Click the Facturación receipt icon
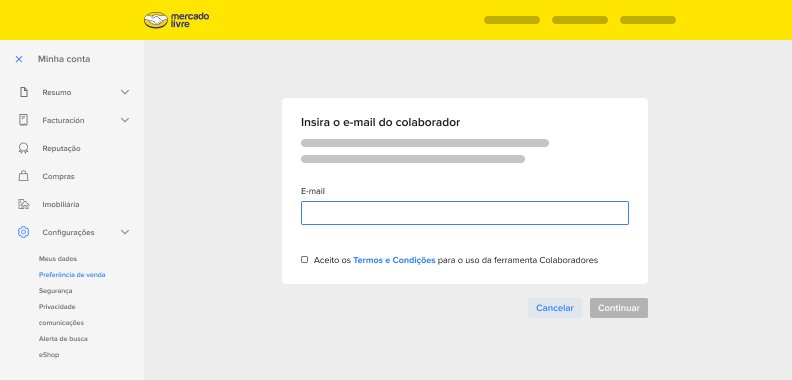792x380 pixels. click(23, 120)
